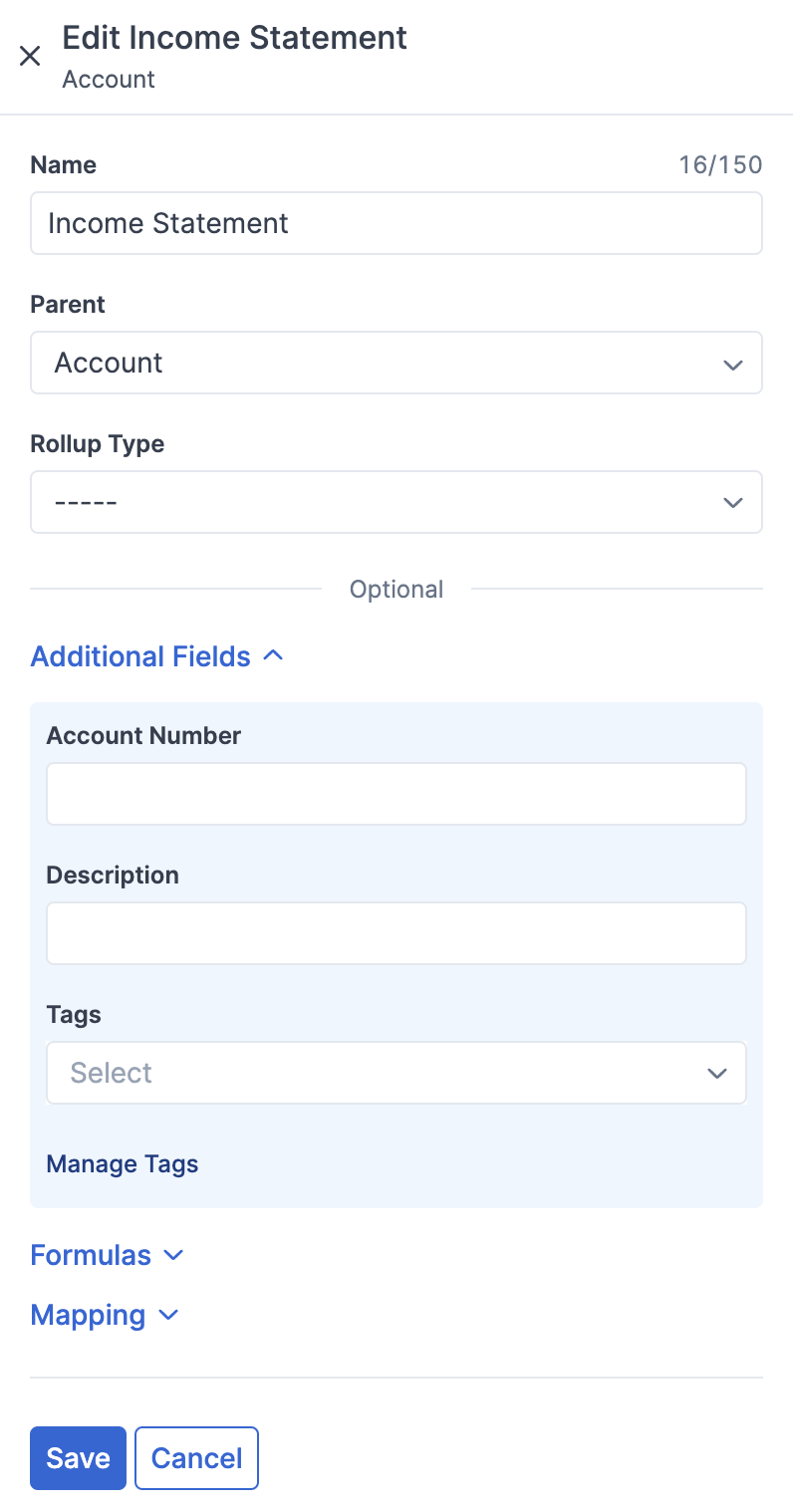Click into the Account Number input
Screen dimensions: 793x1512
396,794
